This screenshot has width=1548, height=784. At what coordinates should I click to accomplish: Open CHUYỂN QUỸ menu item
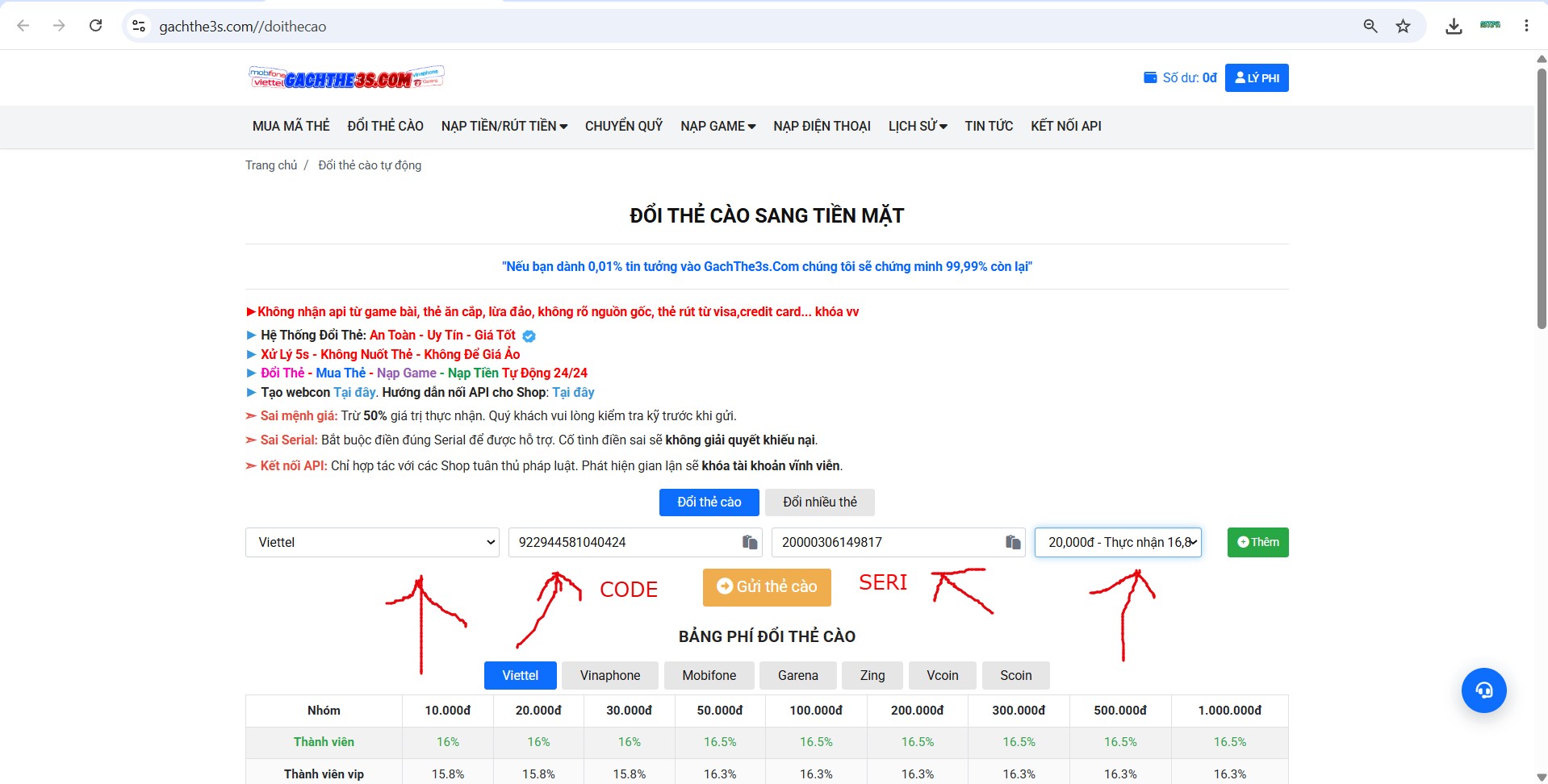(x=624, y=126)
